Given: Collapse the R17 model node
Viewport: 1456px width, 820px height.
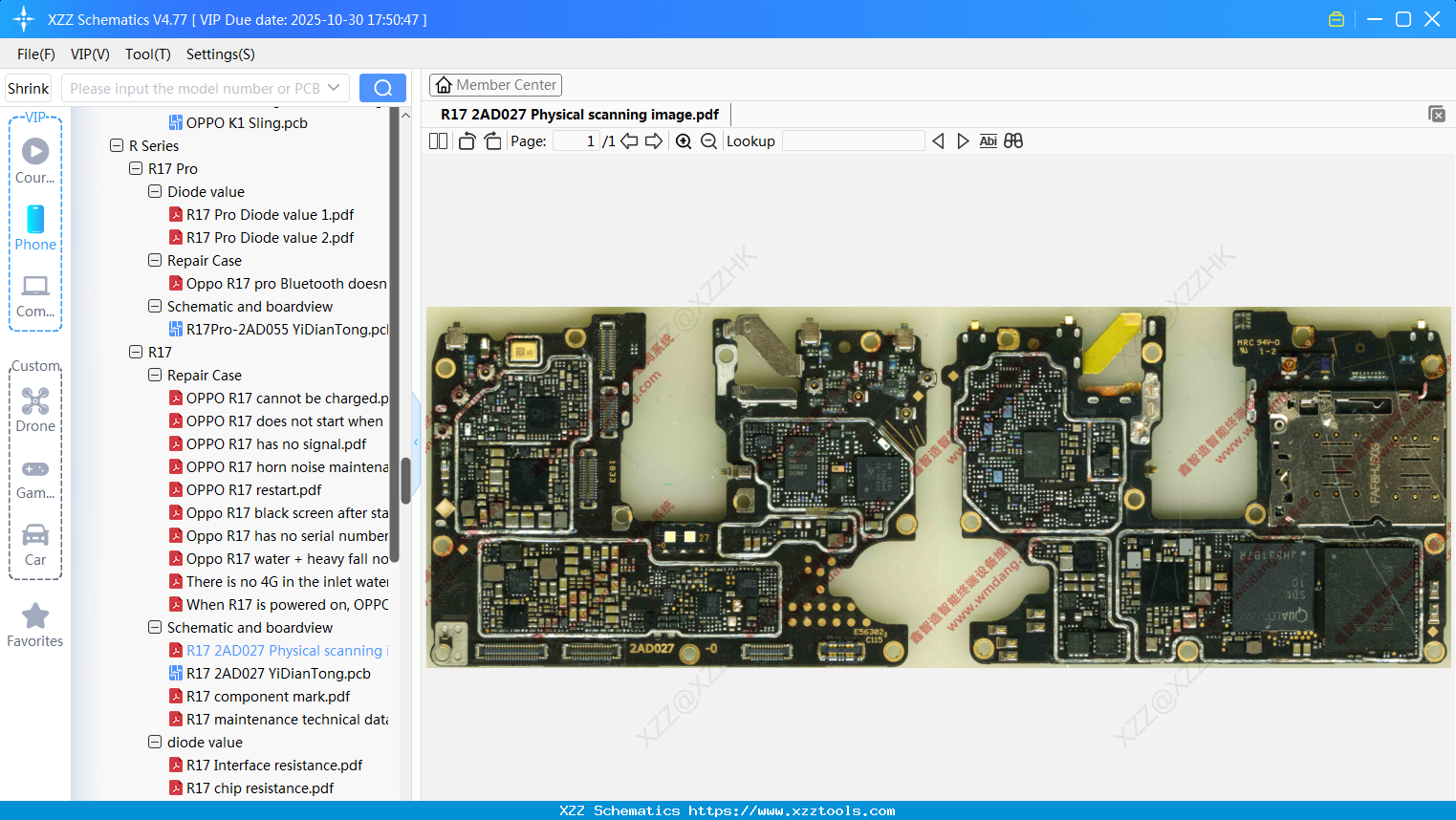Looking at the screenshot, I should (136, 352).
